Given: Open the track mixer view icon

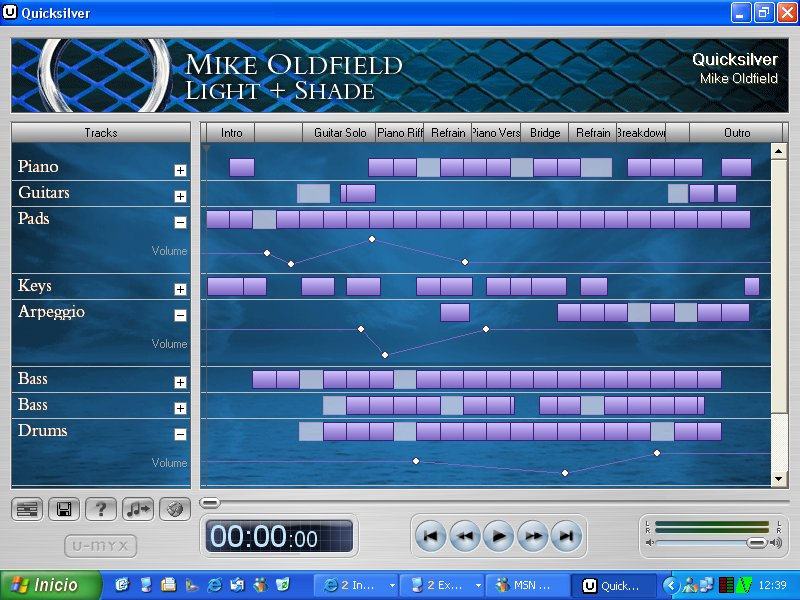Looking at the screenshot, I should pos(27,509).
